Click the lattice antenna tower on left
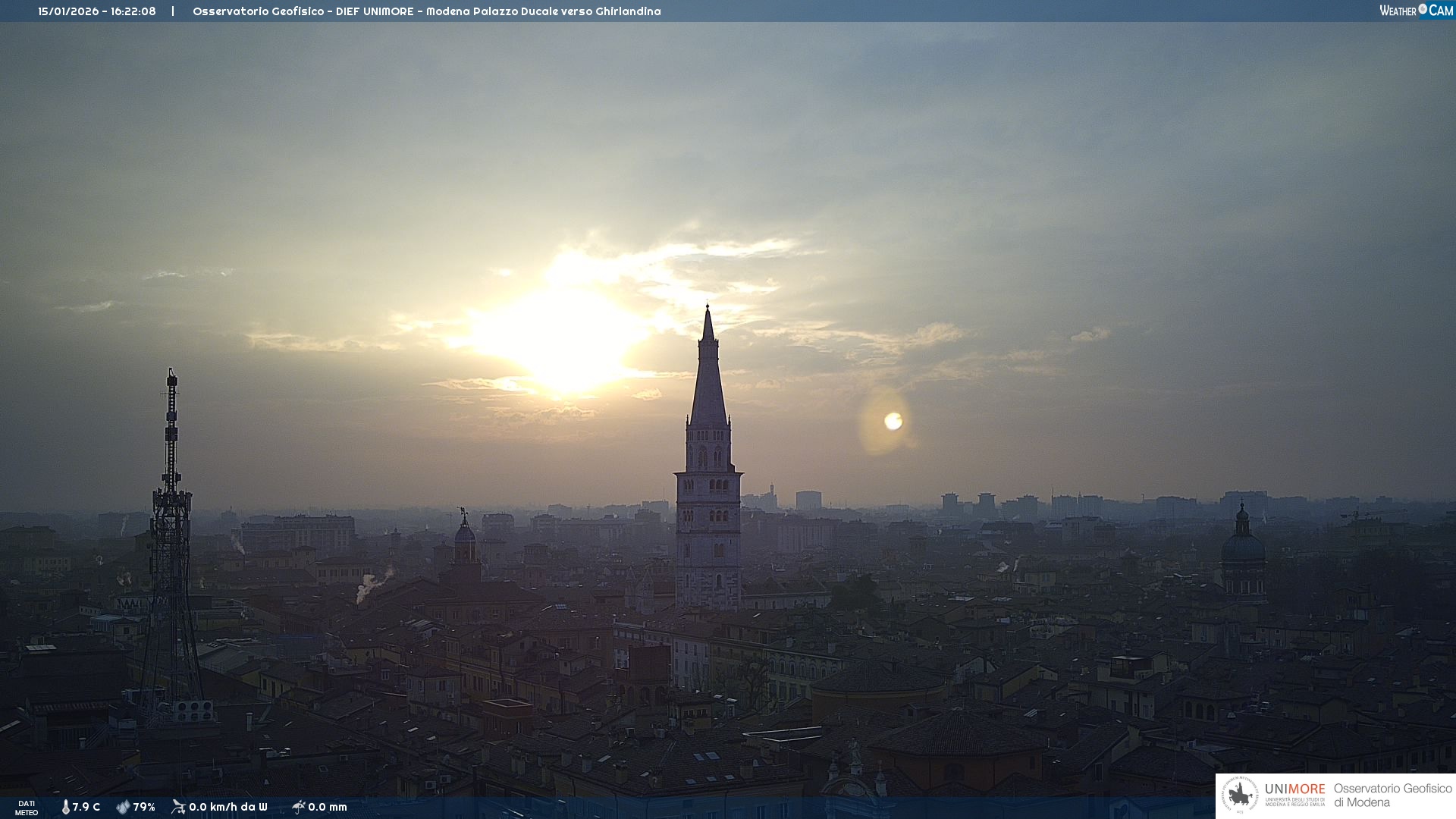This screenshot has width=1456, height=819. pyautogui.click(x=171, y=531)
